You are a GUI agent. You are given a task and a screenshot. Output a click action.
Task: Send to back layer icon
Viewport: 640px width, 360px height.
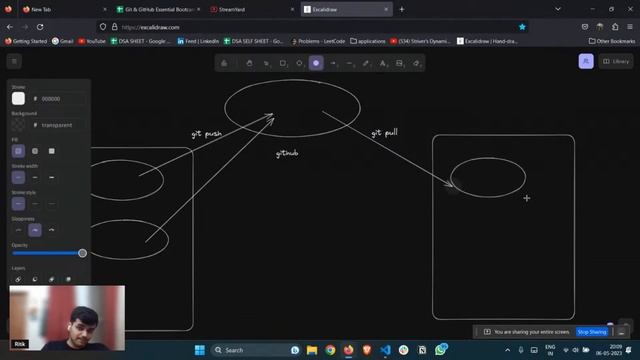(18, 279)
